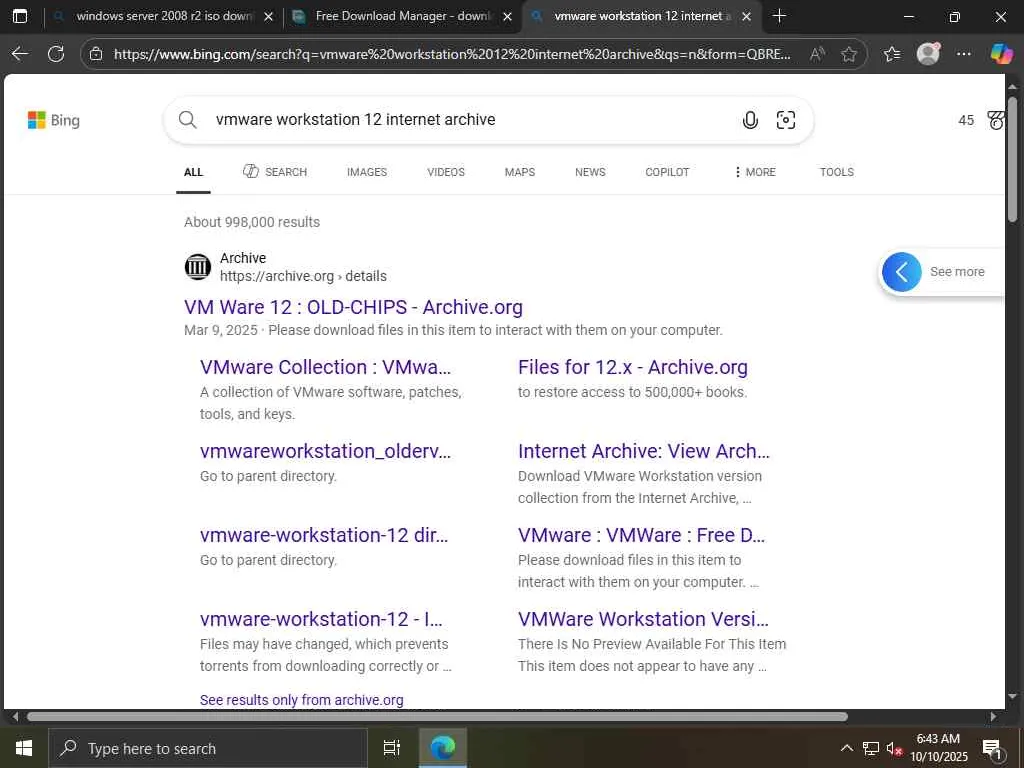Screen dimensions: 1024x768
Task: Expand the MORE dropdown menu
Action: coord(755,172)
